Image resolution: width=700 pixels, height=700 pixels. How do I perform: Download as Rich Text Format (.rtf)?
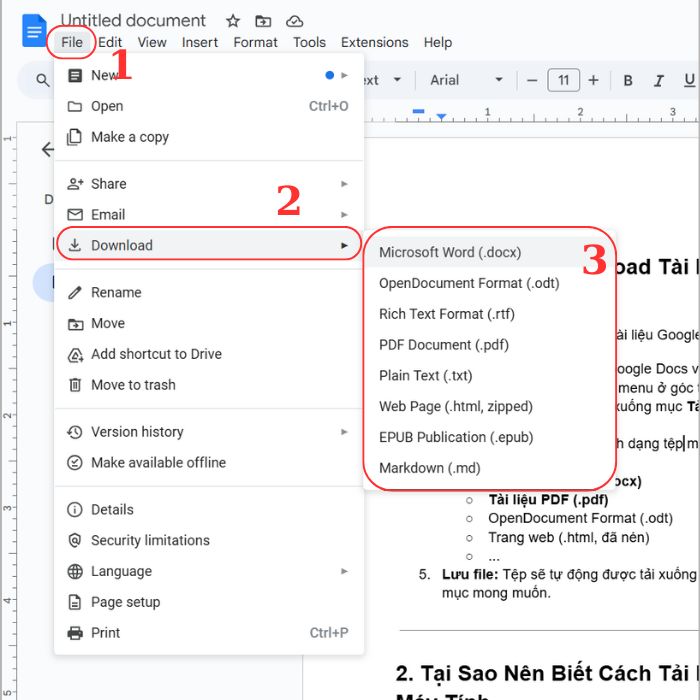pos(490,314)
